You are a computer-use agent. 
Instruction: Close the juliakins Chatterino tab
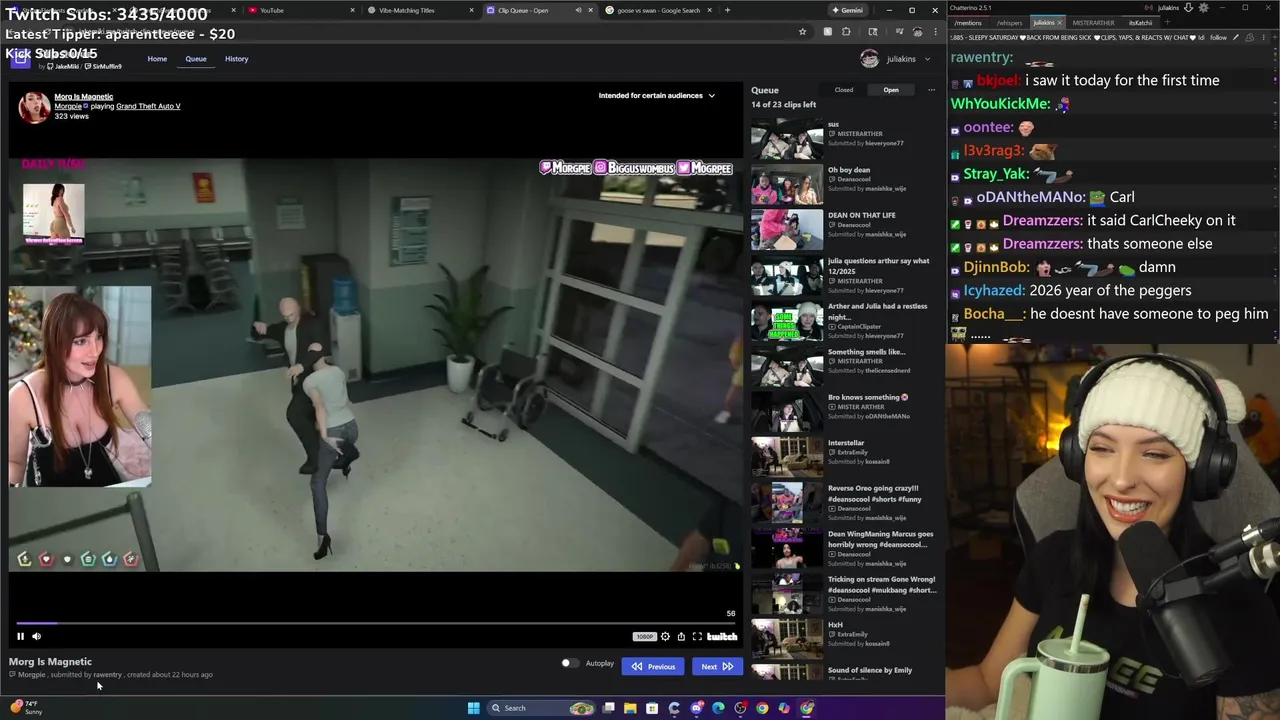coord(1060,22)
